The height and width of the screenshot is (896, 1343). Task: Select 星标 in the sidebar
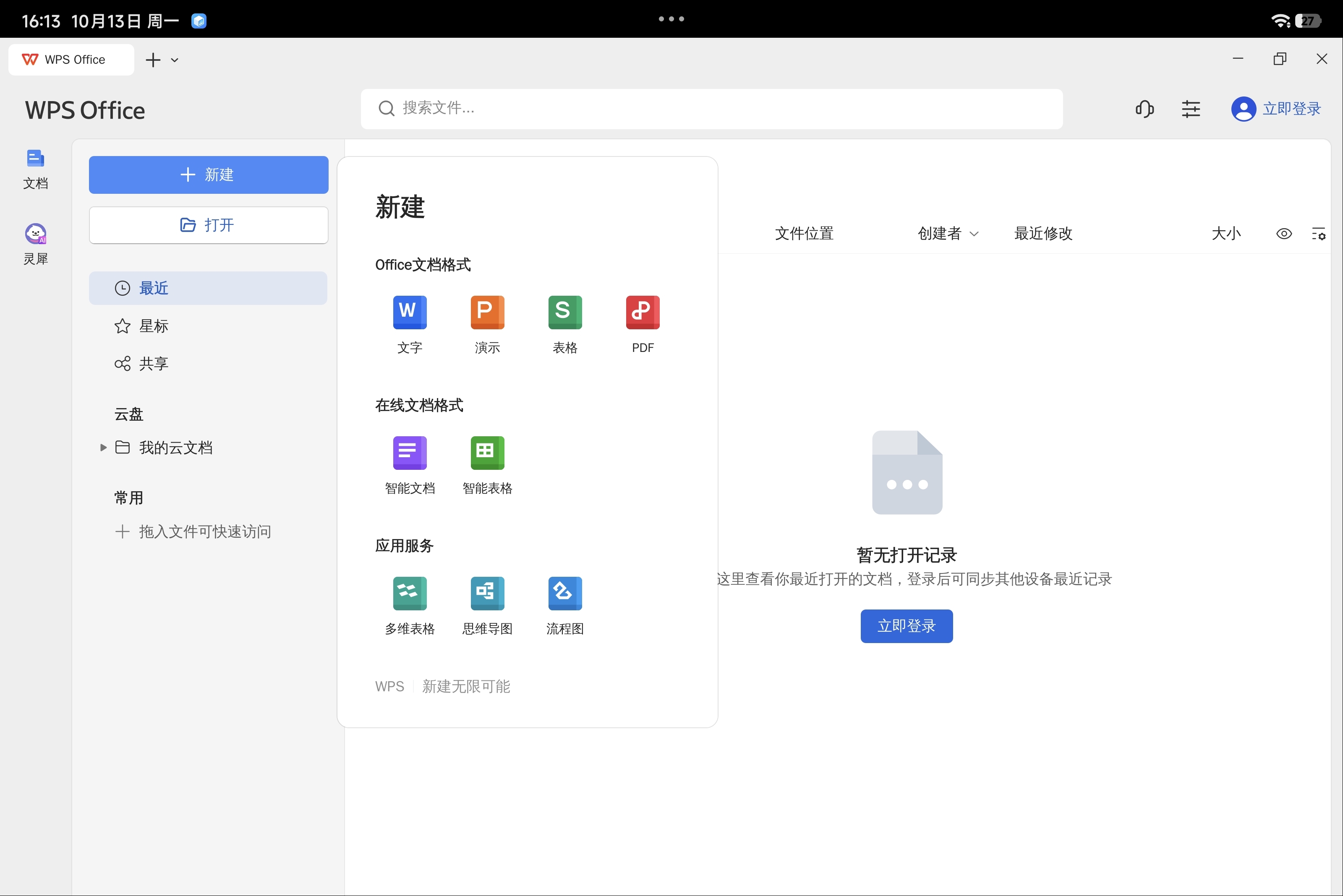(x=153, y=326)
